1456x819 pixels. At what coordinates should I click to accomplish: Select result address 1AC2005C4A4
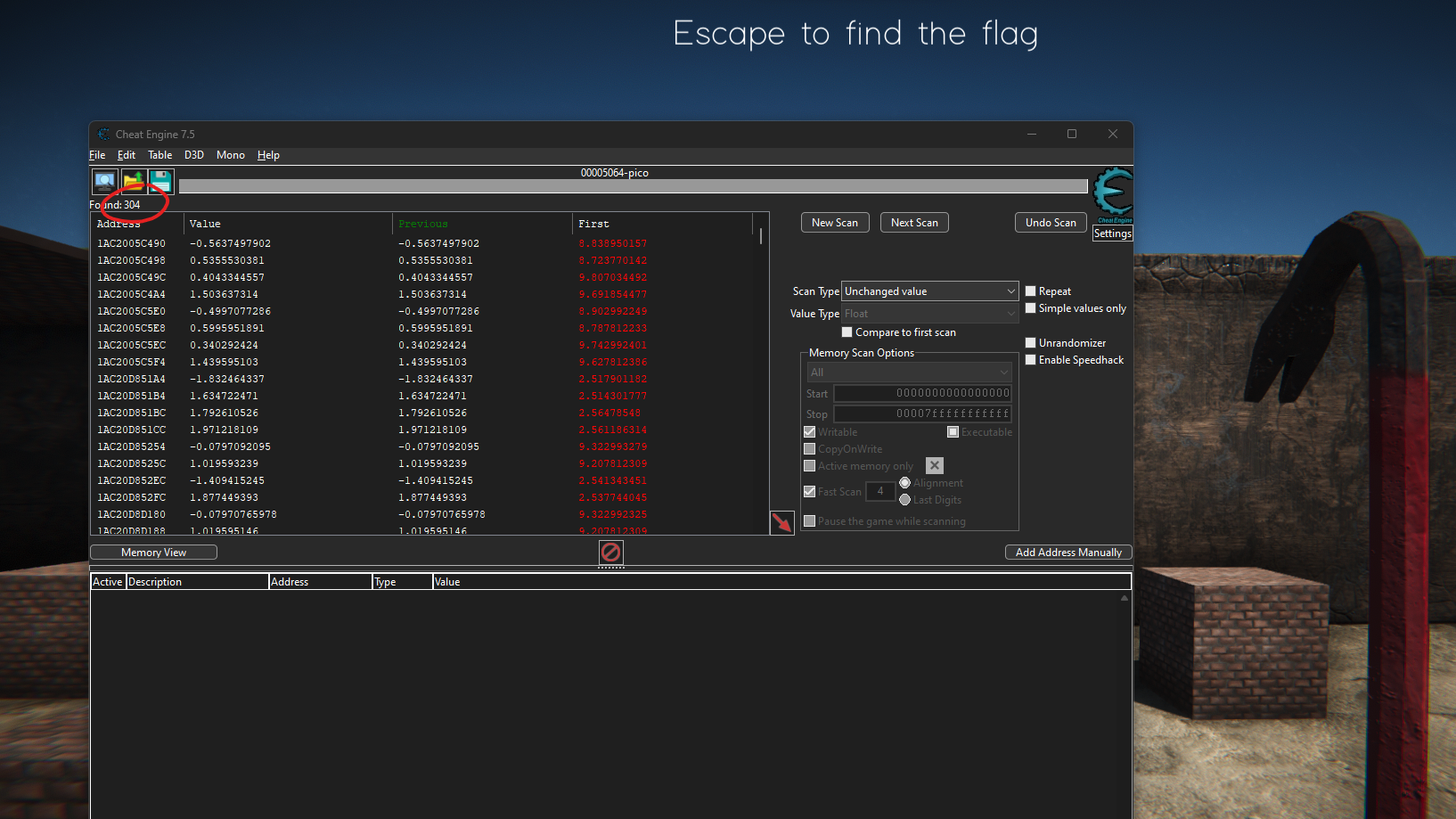131,294
